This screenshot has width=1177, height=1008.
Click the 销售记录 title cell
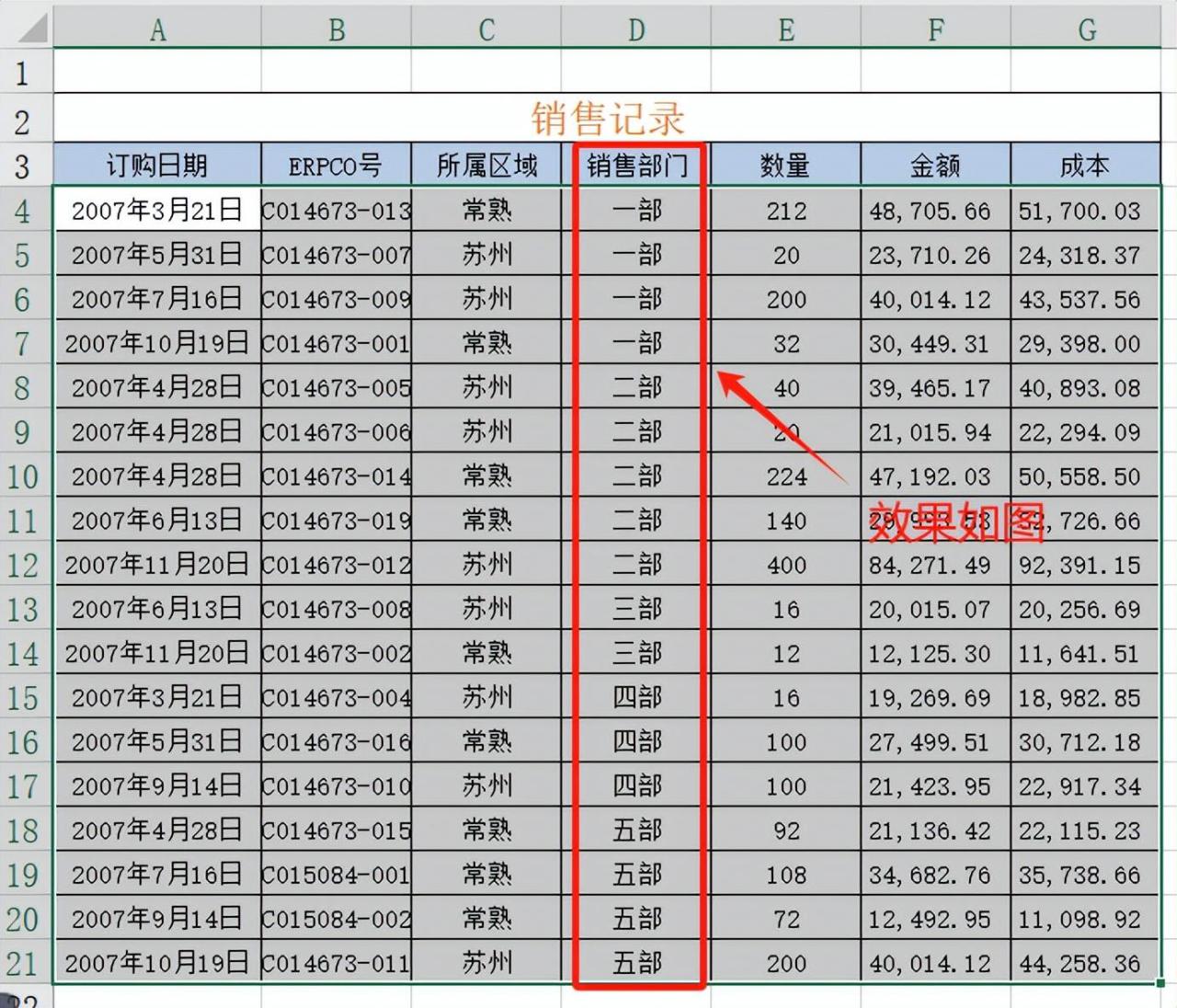[x=607, y=118]
